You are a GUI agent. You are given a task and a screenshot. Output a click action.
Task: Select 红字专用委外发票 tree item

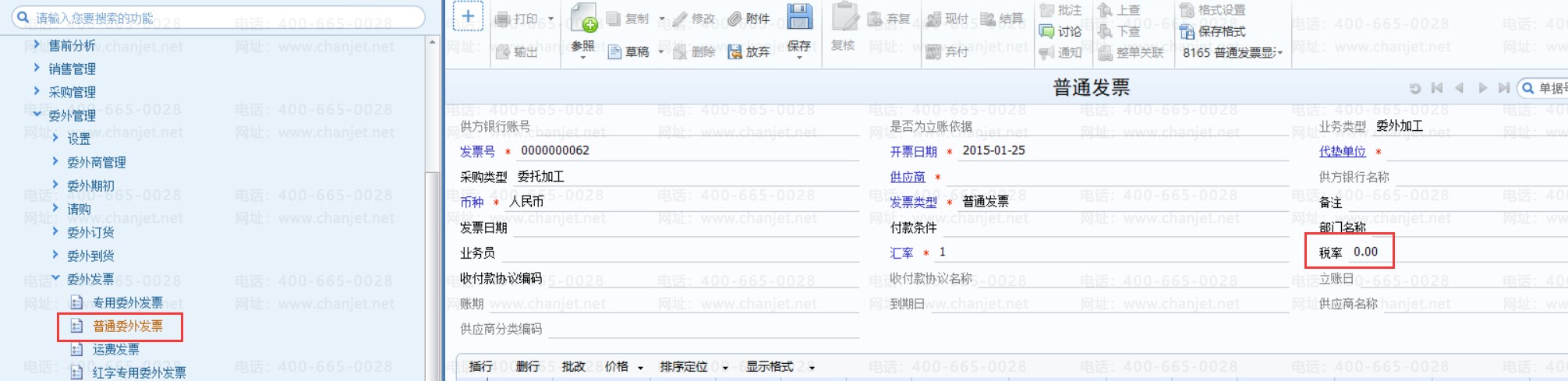tap(139, 372)
